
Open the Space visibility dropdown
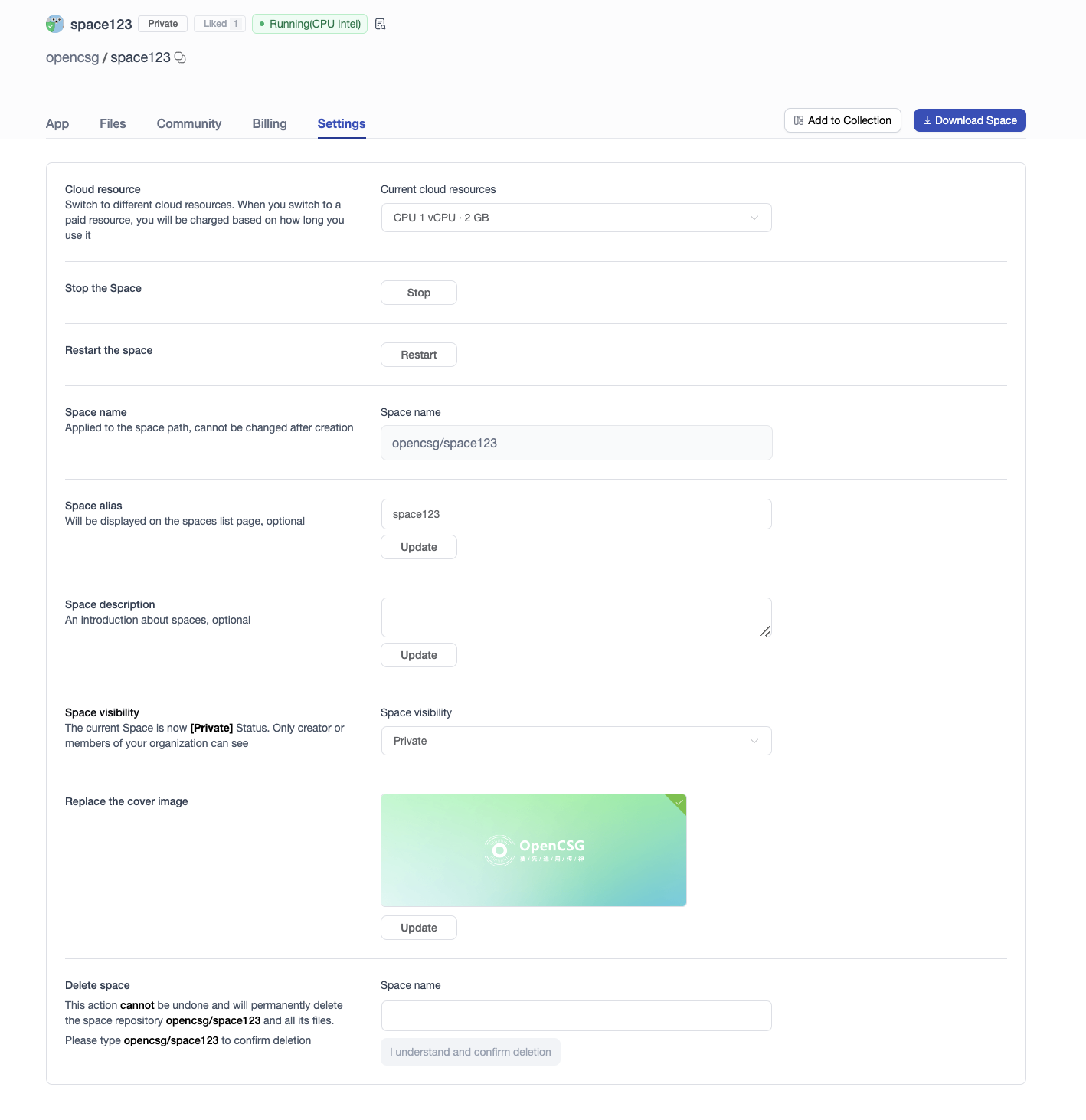point(576,740)
